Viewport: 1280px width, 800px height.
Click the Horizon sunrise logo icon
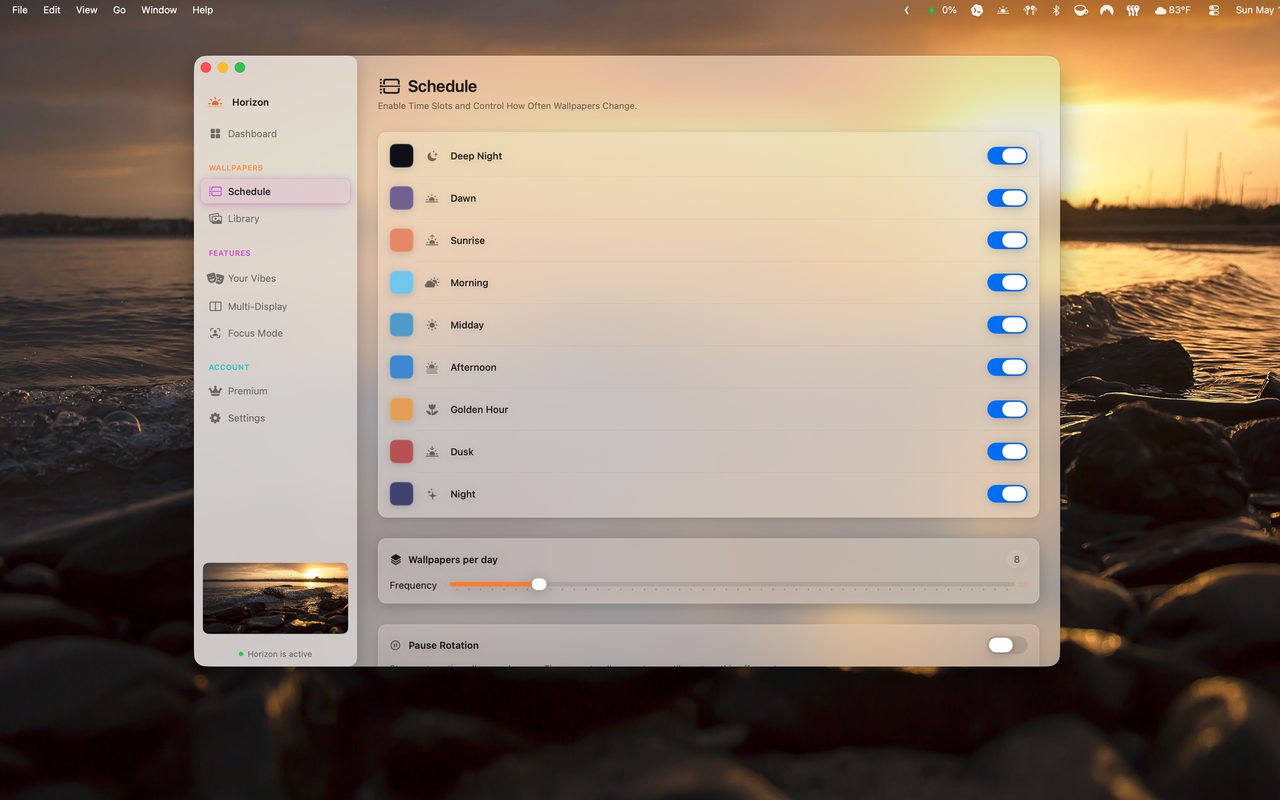click(x=215, y=102)
